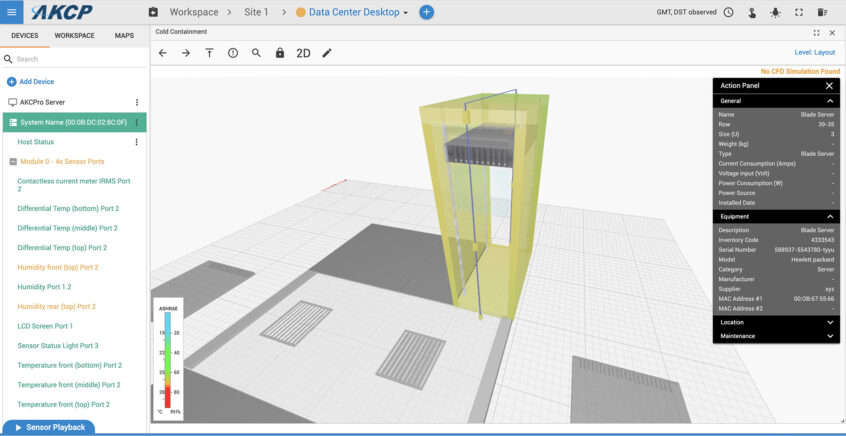Screen dimensions: 846x436
Task: Click the go-to-top level icon
Action: (x=209, y=53)
